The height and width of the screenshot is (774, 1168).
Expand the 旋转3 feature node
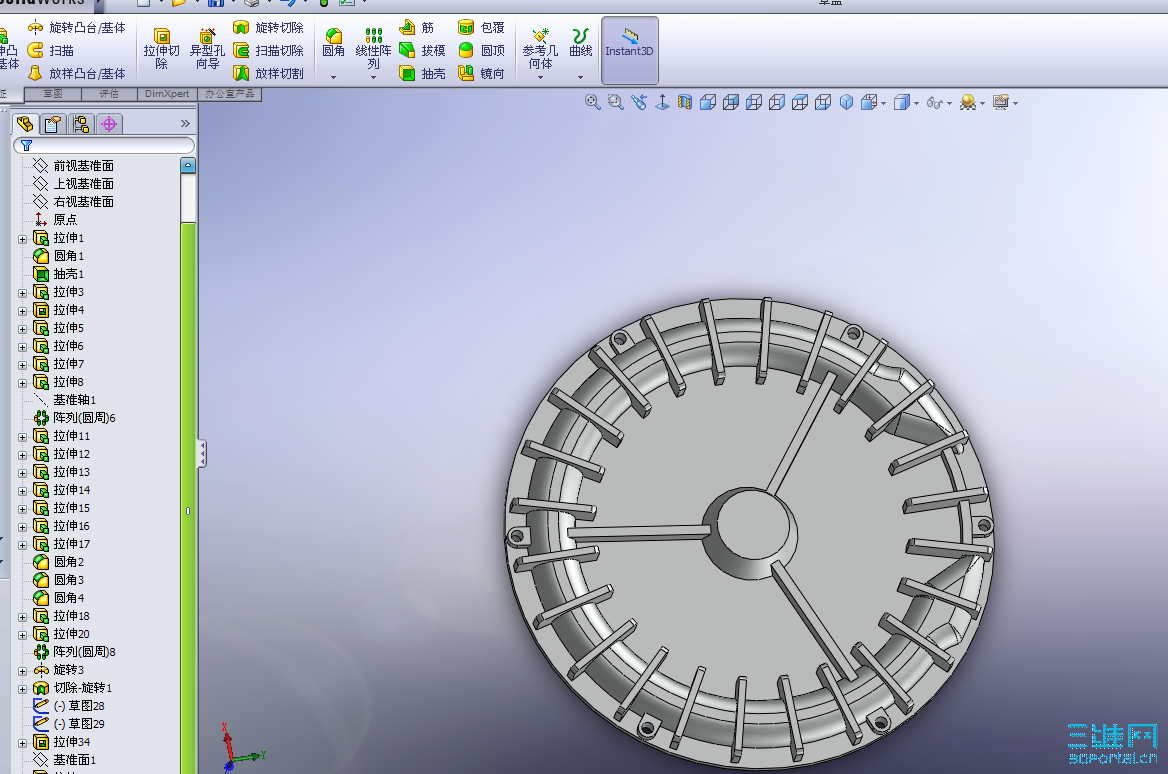coord(22,671)
